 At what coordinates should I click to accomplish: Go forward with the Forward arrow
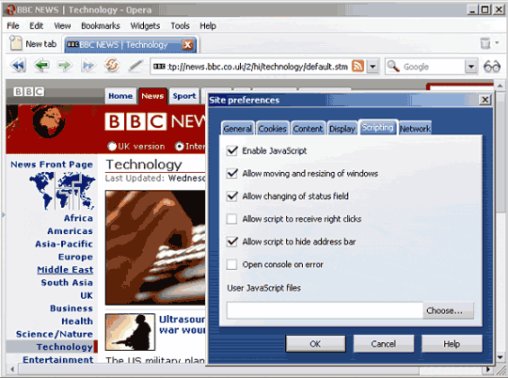[65, 65]
